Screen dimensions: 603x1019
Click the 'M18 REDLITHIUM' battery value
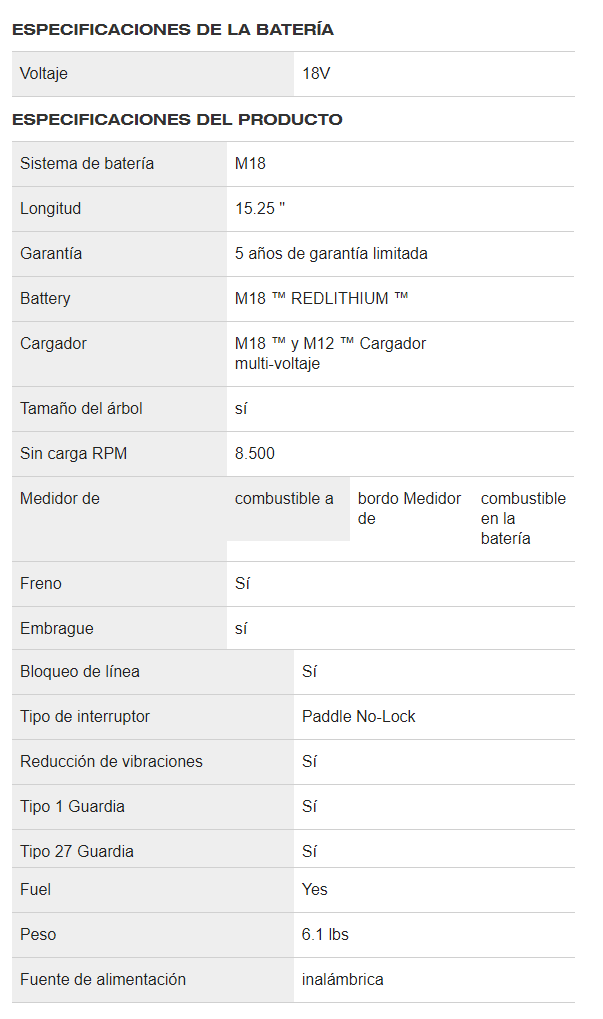pos(321,298)
